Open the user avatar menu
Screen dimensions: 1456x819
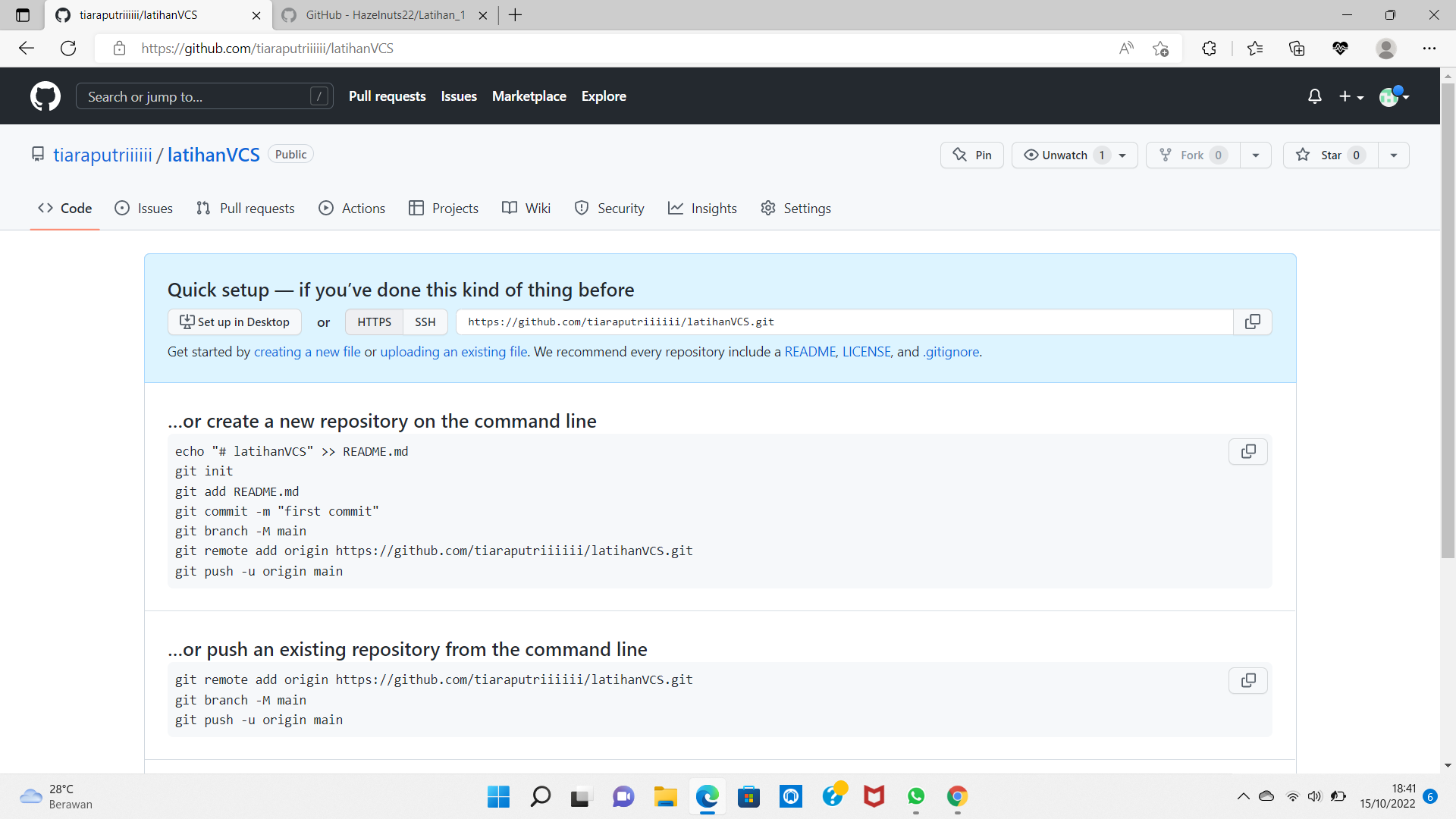pos(1394,96)
